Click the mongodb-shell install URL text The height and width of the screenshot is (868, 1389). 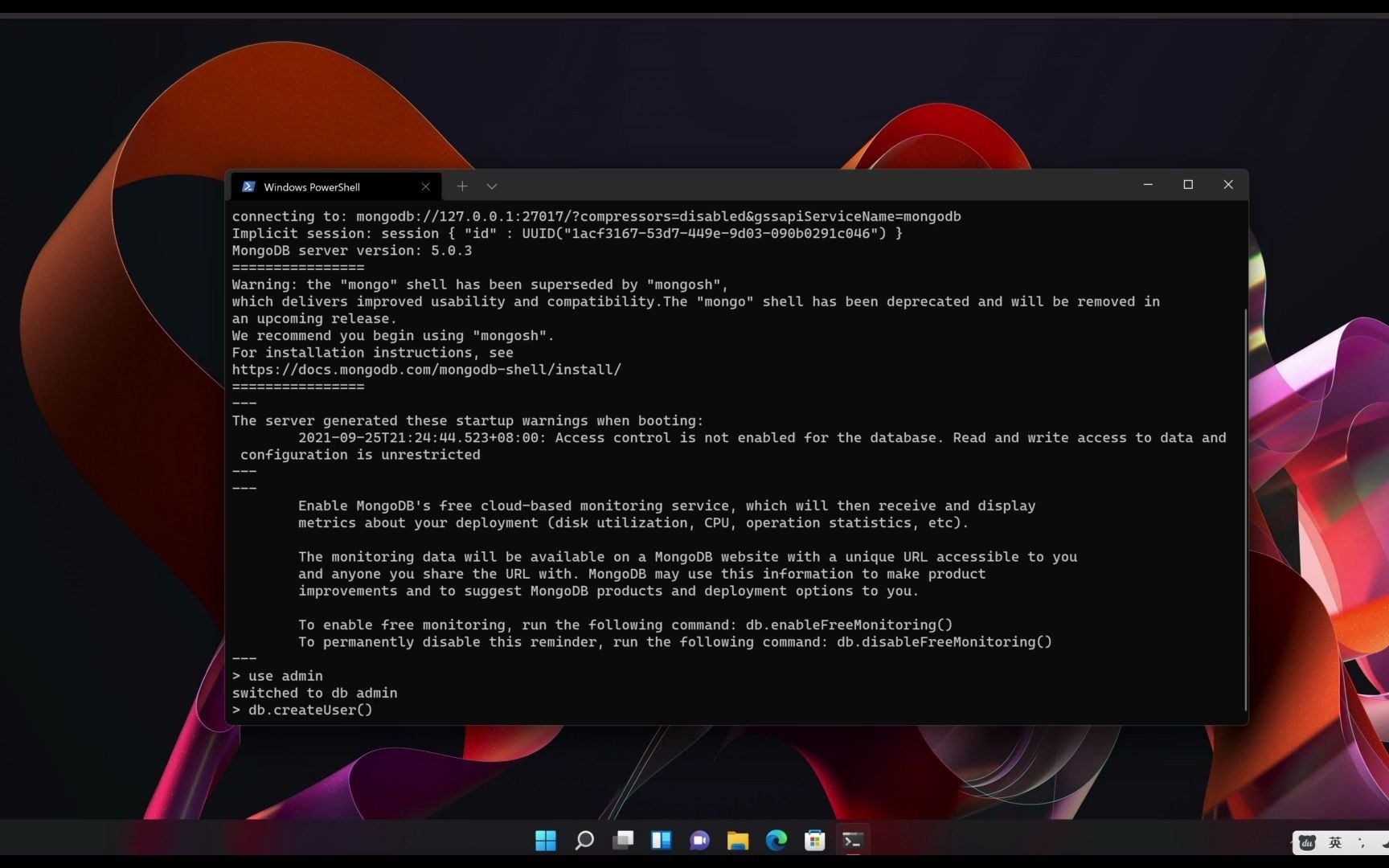point(427,370)
